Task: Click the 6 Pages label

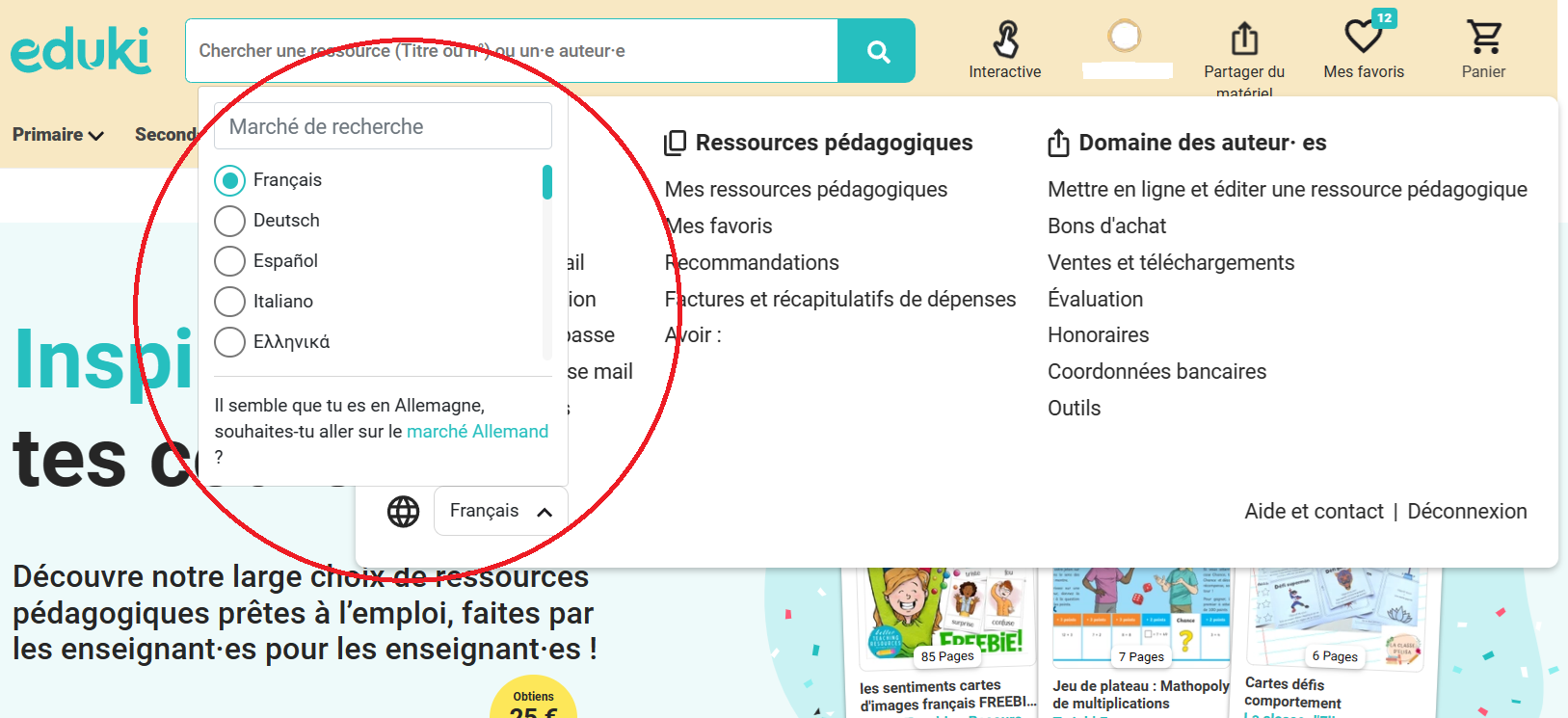Action: [x=1335, y=656]
